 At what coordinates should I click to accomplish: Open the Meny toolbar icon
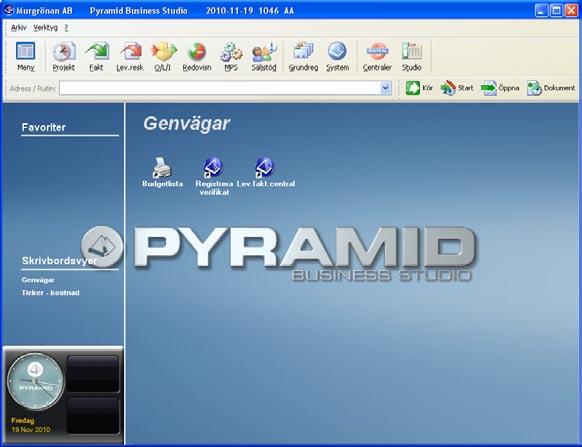click(26, 56)
